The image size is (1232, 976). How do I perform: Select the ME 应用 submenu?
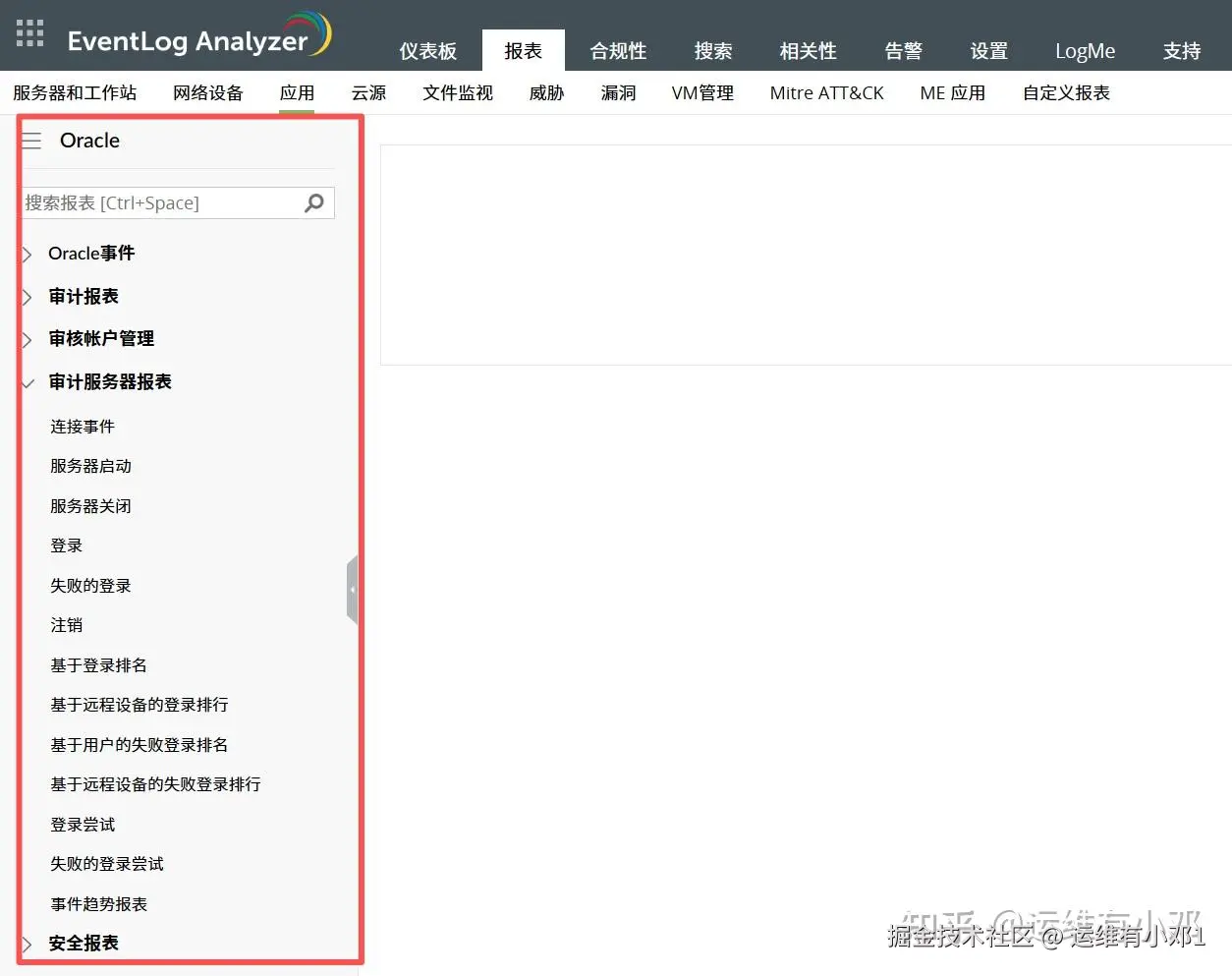(x=952, y=93)
